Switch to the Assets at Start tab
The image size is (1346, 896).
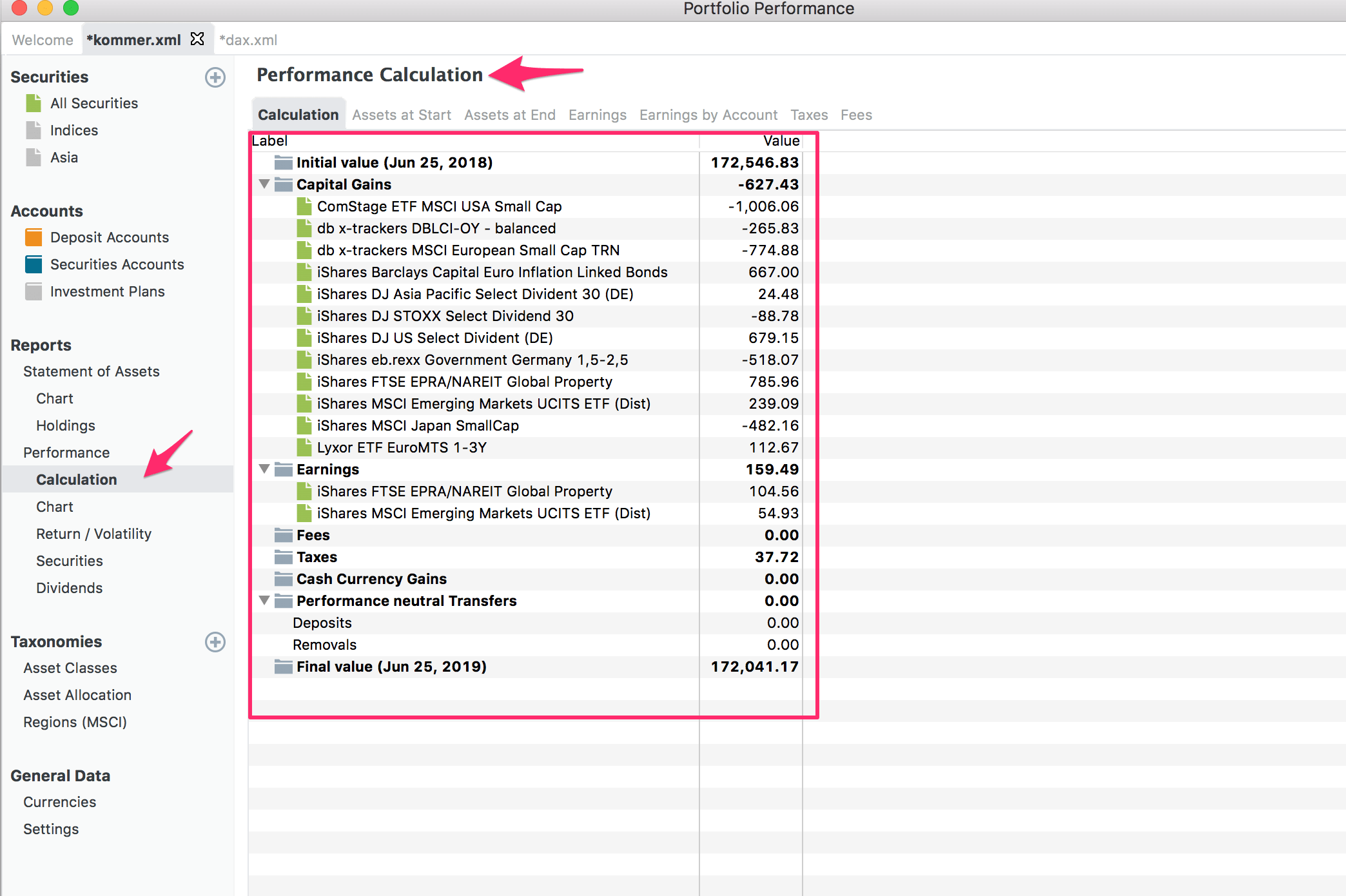tap(401, 115)
